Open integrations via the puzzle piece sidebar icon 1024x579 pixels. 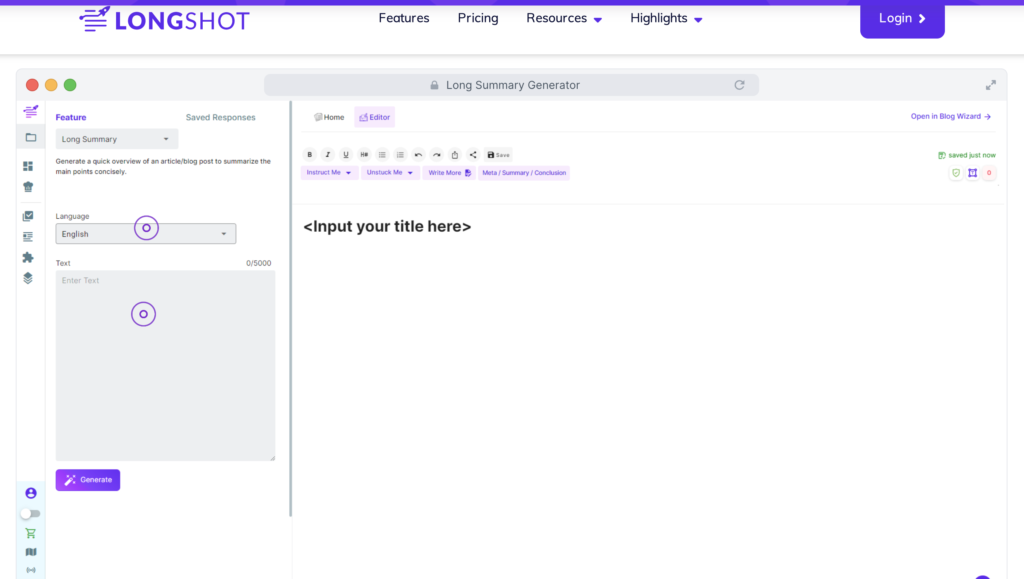coord(29,258)
